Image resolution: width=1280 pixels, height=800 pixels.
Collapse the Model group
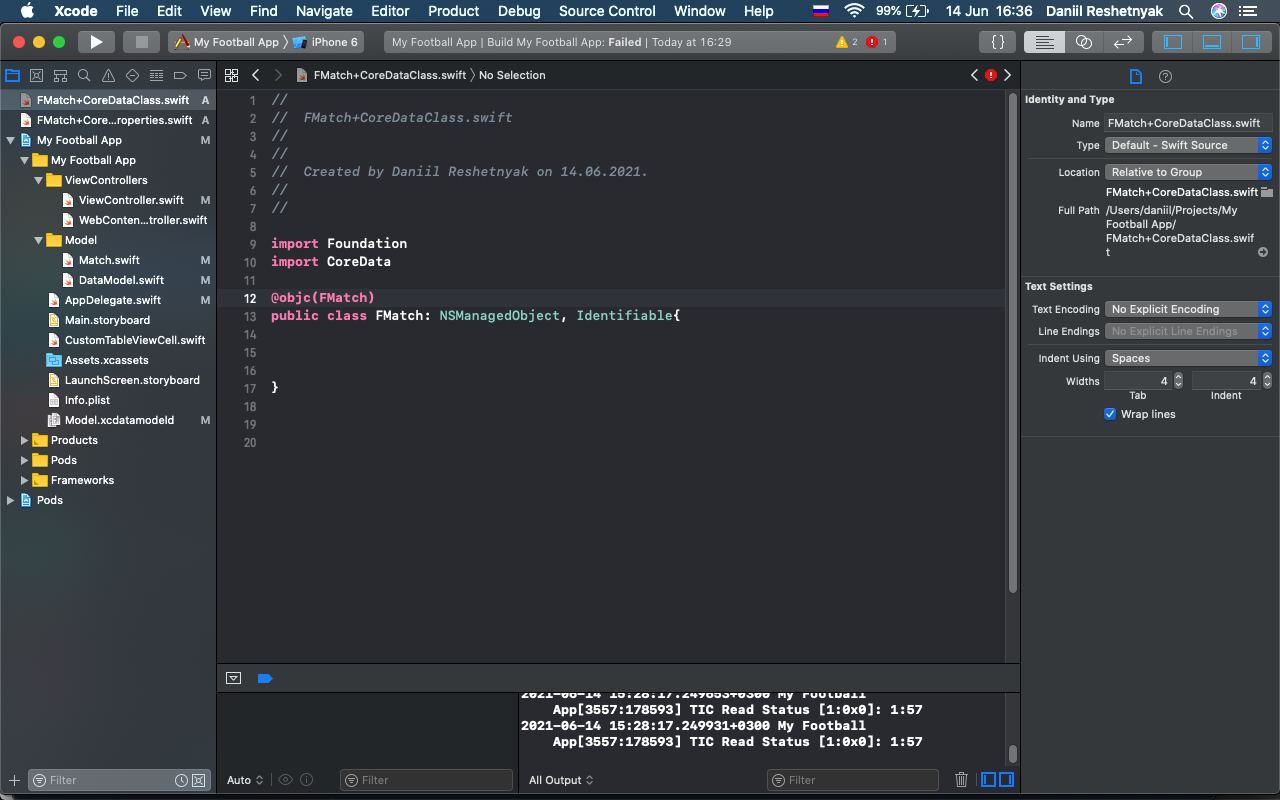point(39,240)
